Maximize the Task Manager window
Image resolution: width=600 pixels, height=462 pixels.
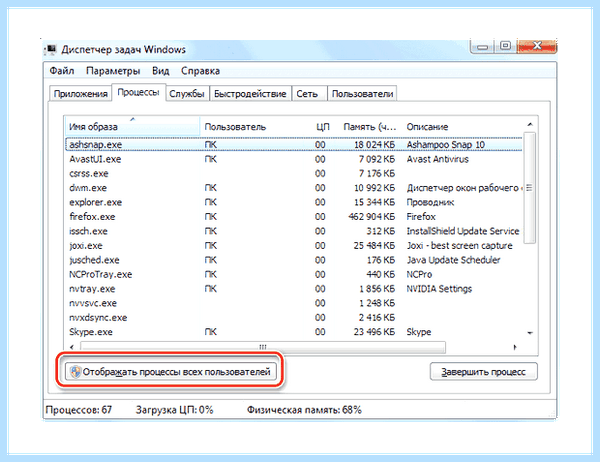point(505,46)
